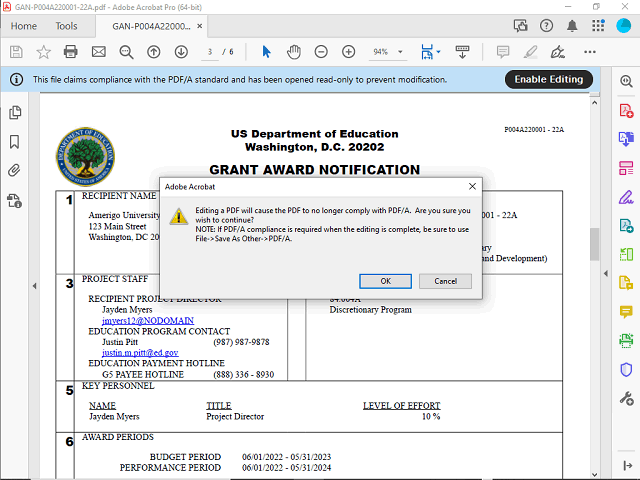Click the vertical scrollbar thumb

pos(594,244)
